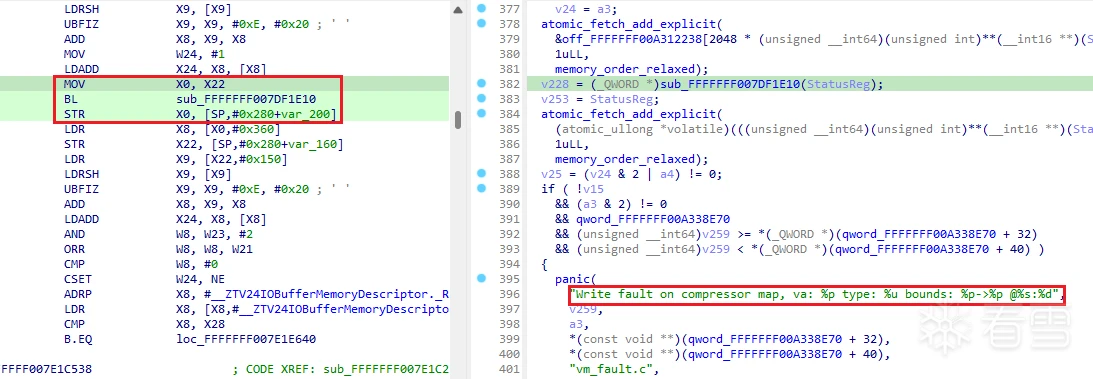1093x379 pixels.
Task: Toggle breakpoint dot on pseudocode line 389
Action: [481, 189]
